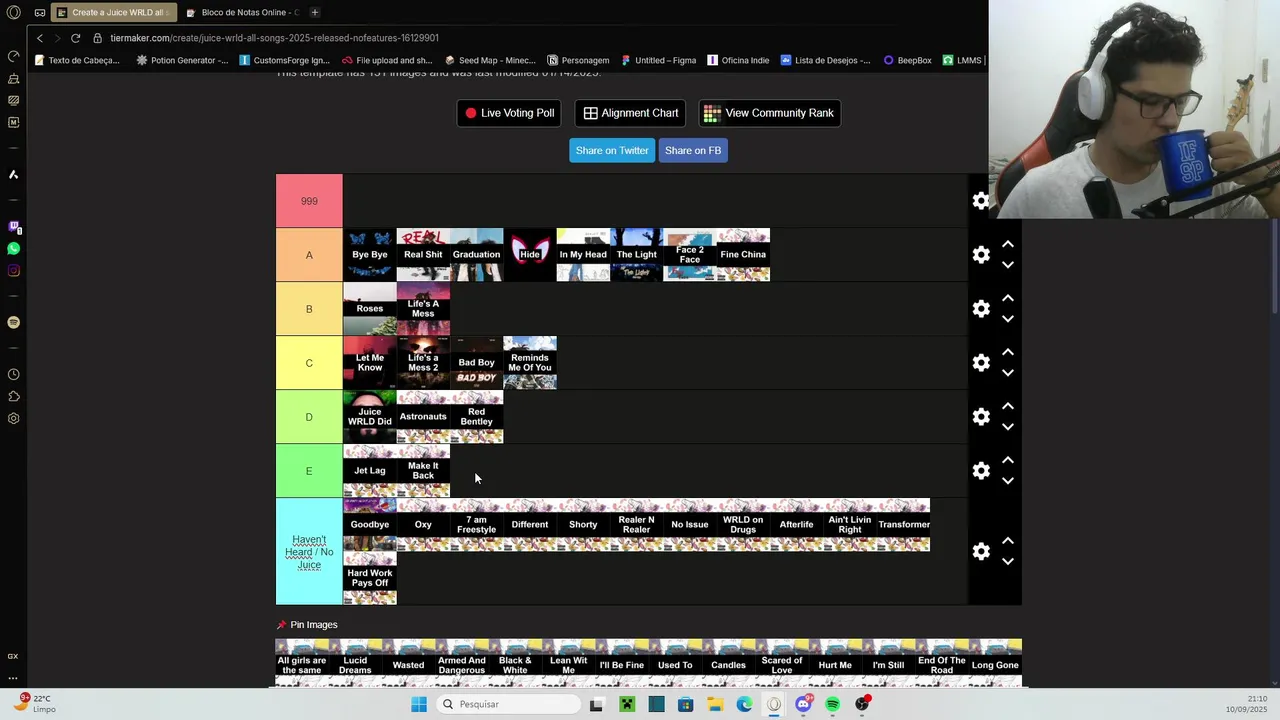1280x720 pixels.
Task: Open Potion Generator bookmark
Action: pos(183,60)
